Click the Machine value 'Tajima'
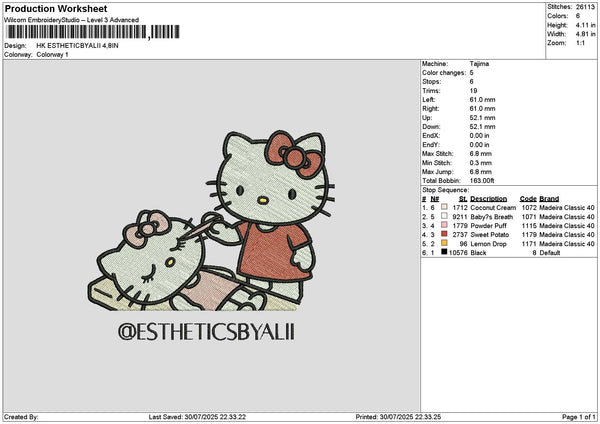Screen dimensions: 600x424 [479, 64]
